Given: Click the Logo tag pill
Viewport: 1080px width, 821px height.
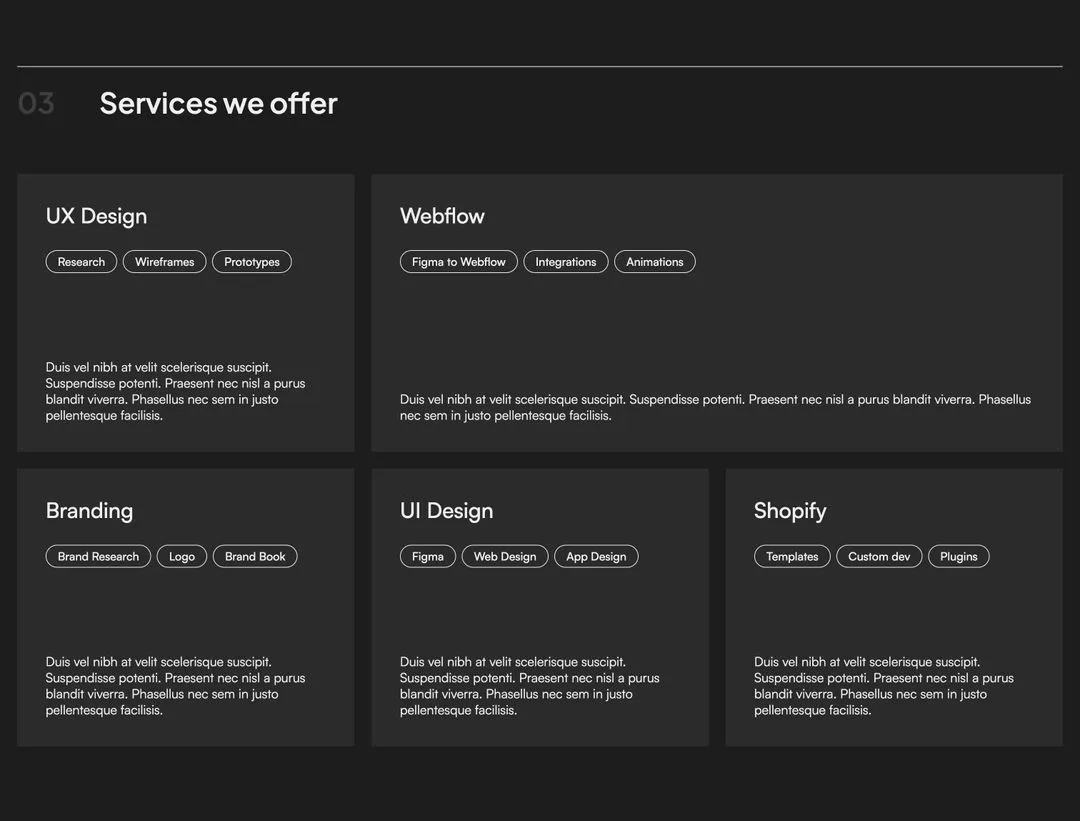Looking at the screenshot, I should [x=182, y=557].
